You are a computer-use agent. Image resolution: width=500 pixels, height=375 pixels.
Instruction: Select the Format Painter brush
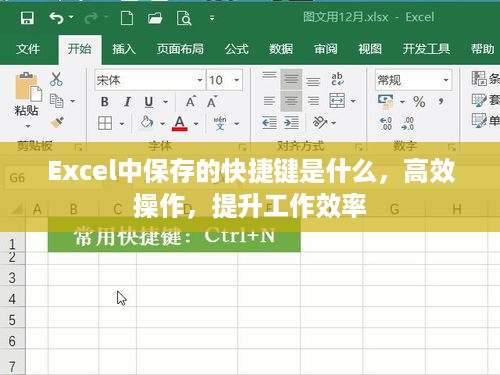click(x=57, y=122)
